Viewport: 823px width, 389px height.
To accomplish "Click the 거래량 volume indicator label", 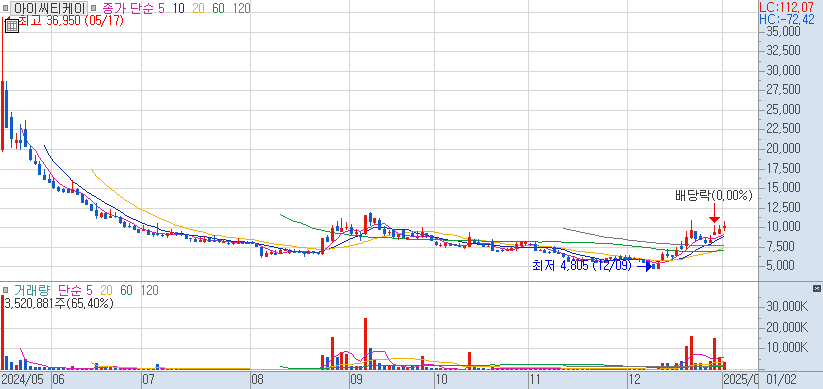I will point(31,290).
